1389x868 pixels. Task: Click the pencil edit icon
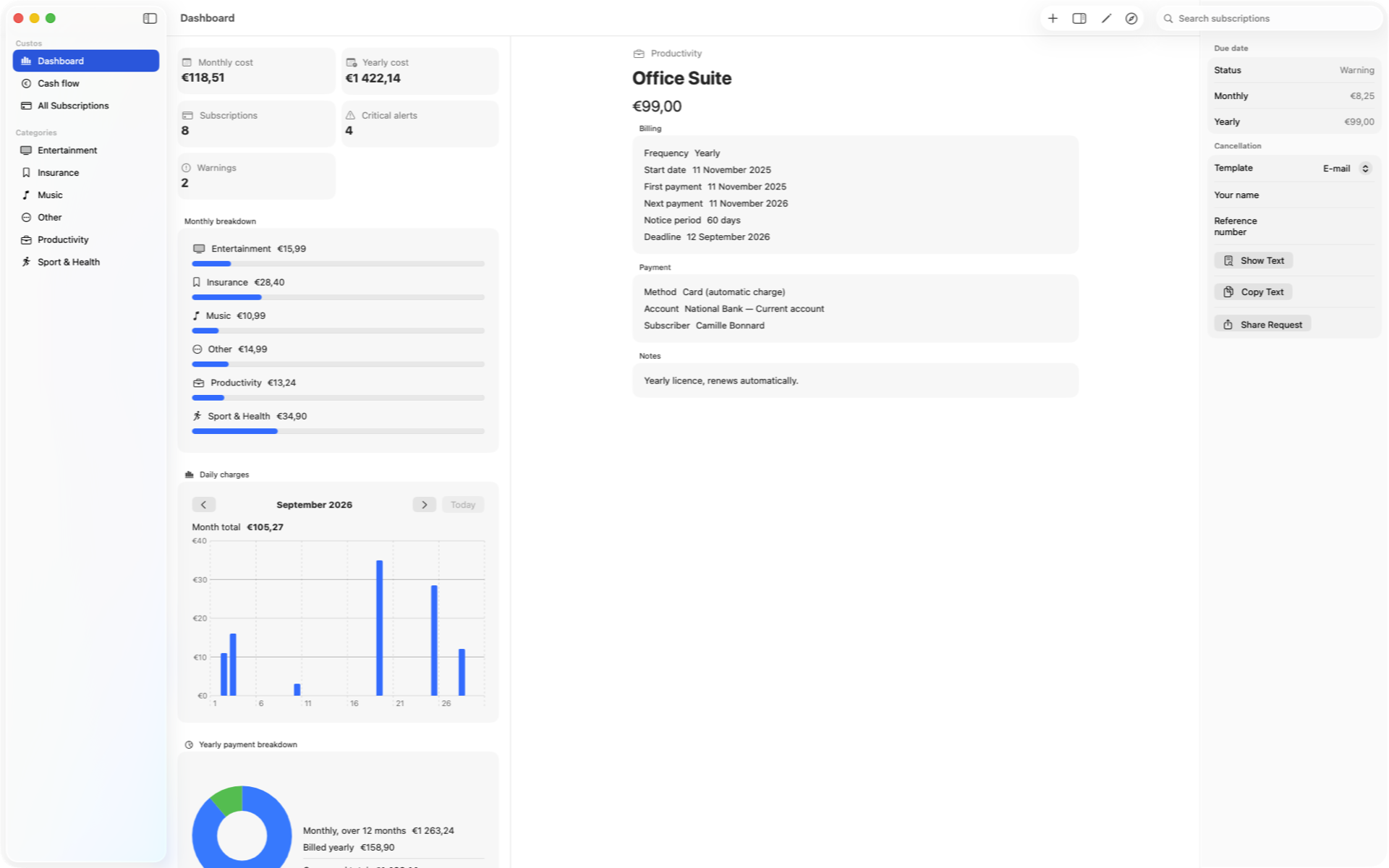[1105, 18]
